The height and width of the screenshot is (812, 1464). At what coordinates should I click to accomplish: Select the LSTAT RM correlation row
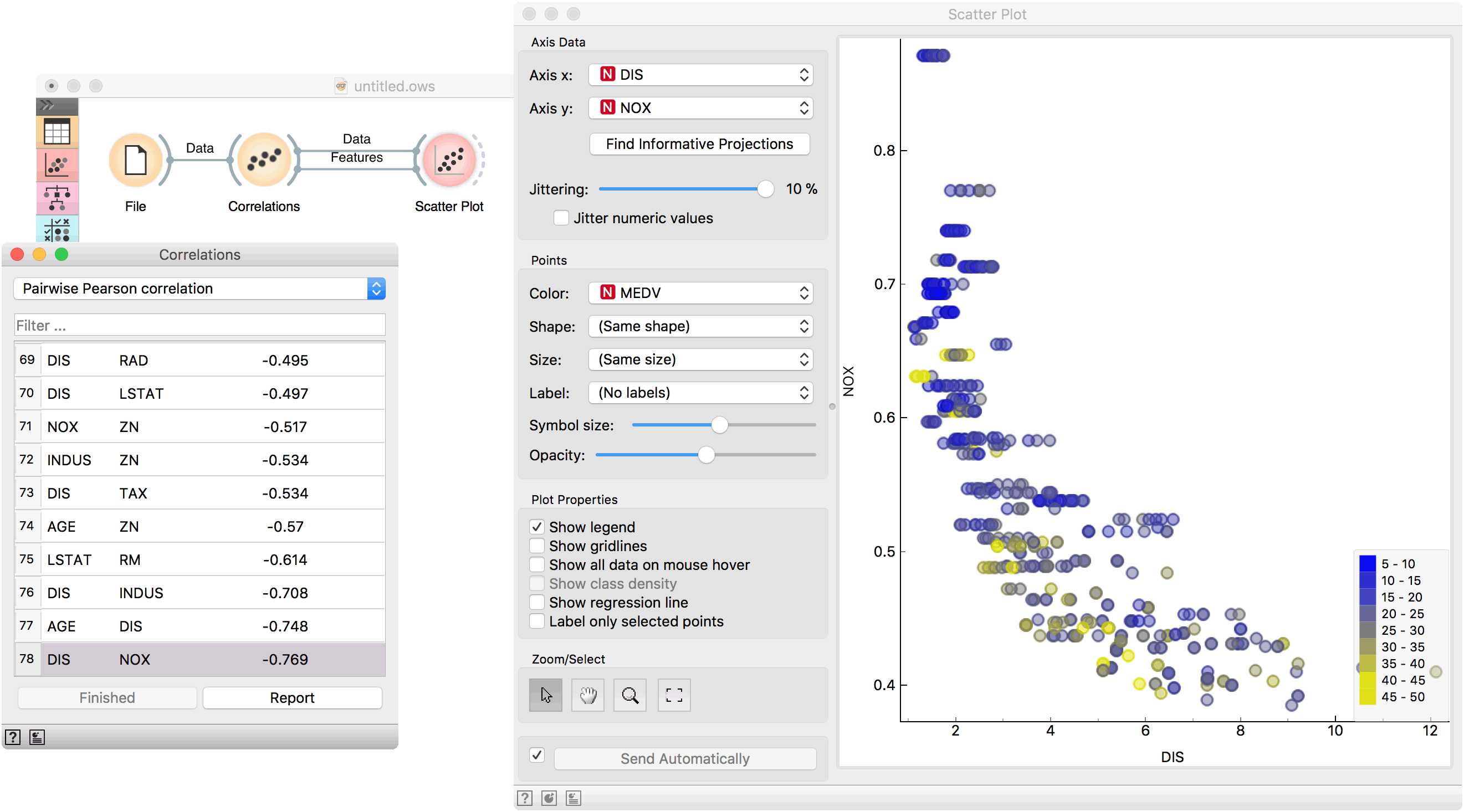[199, 559]
